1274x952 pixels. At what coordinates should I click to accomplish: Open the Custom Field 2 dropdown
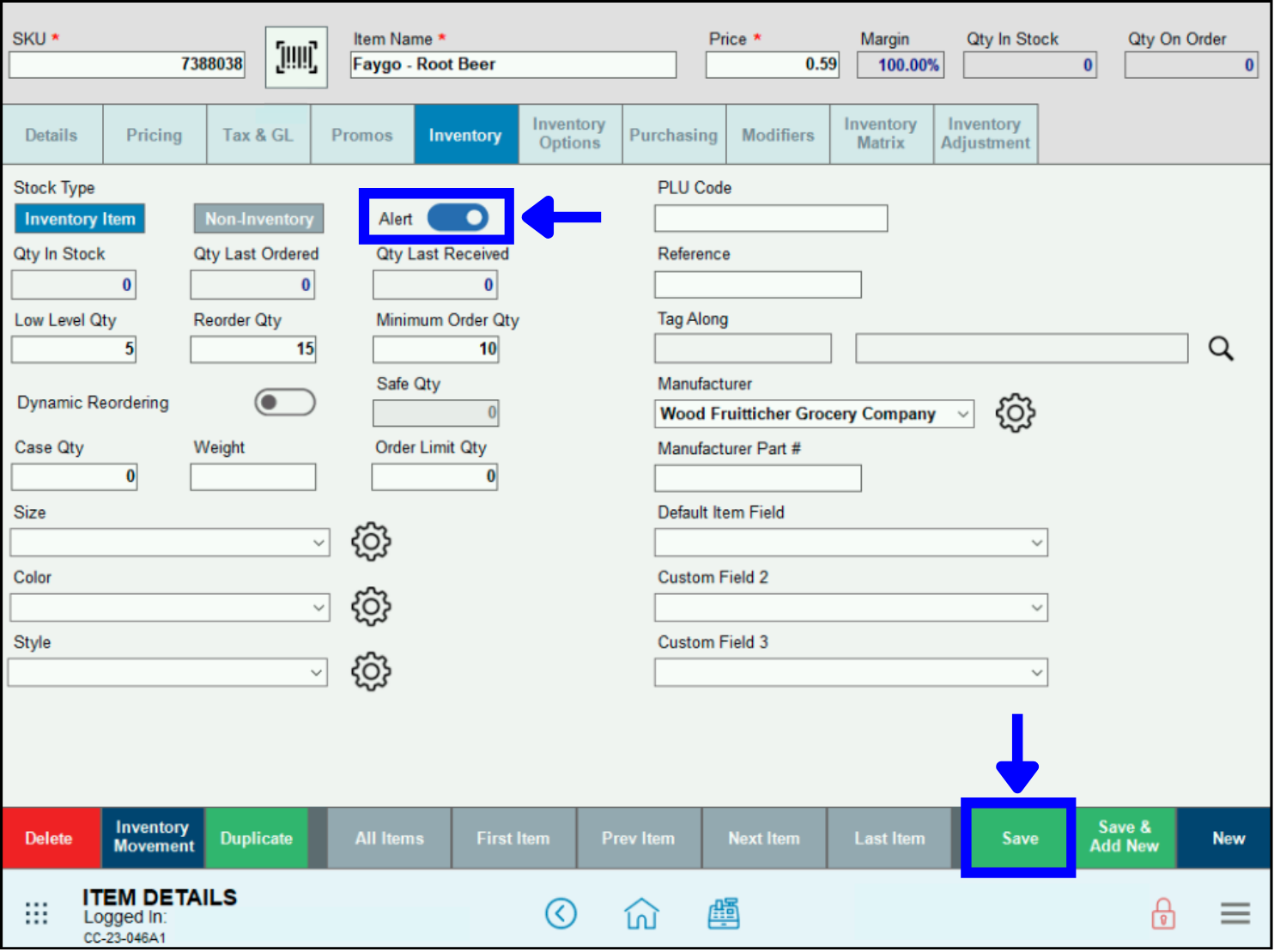pos(1036,607)
